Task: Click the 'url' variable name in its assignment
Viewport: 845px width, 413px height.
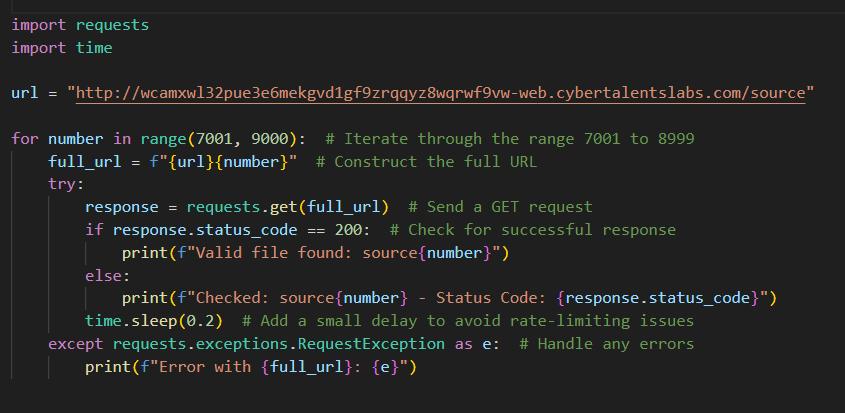Action: coord(25,93)
